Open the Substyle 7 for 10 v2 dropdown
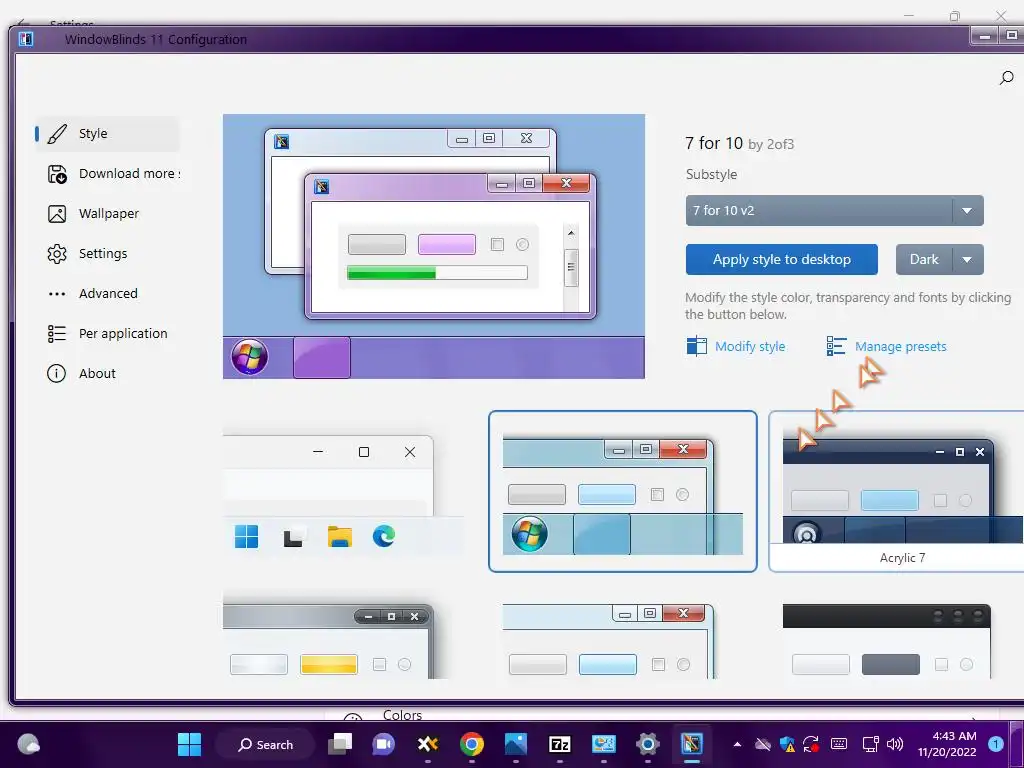Image resolution: width=1024 pixels, height=768 pixels. [x=834, y=210]
